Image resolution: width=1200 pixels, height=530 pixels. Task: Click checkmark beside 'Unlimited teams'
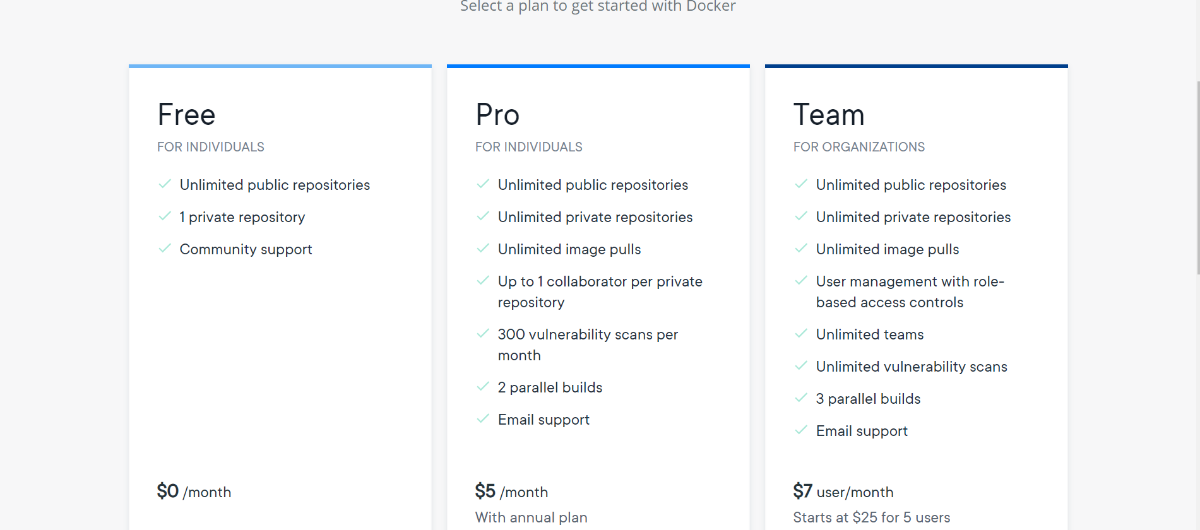click(x=801, y=334)
